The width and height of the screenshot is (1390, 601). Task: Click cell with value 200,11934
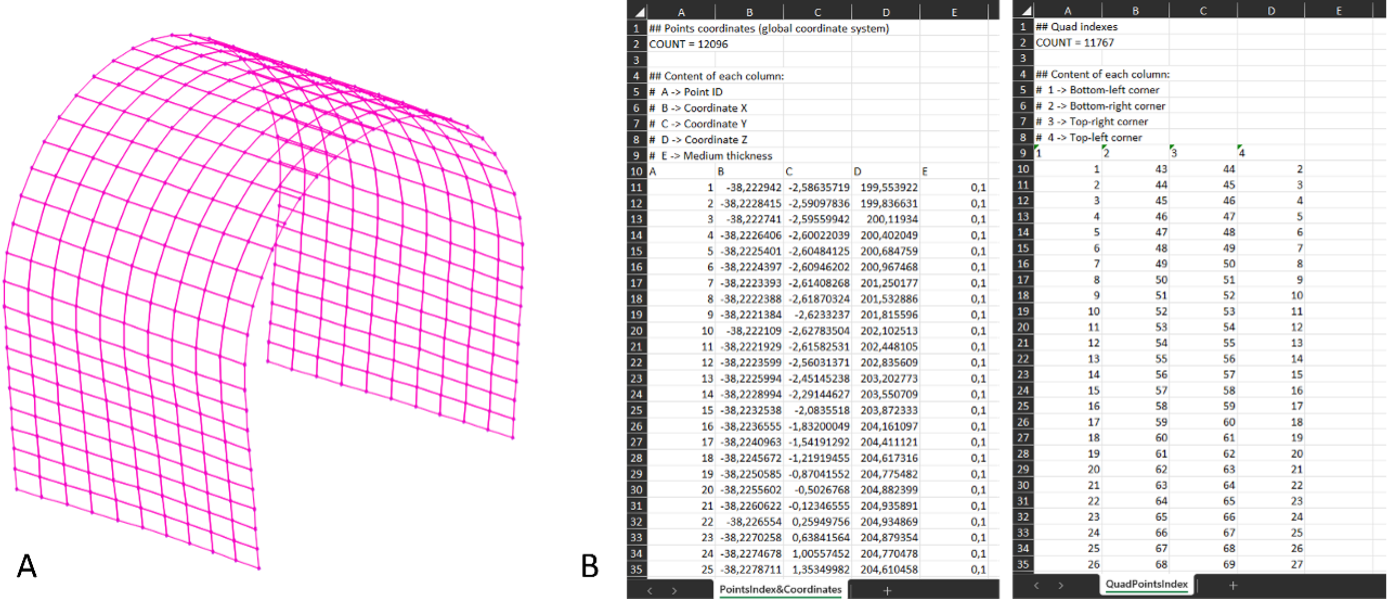pos(885,219)
